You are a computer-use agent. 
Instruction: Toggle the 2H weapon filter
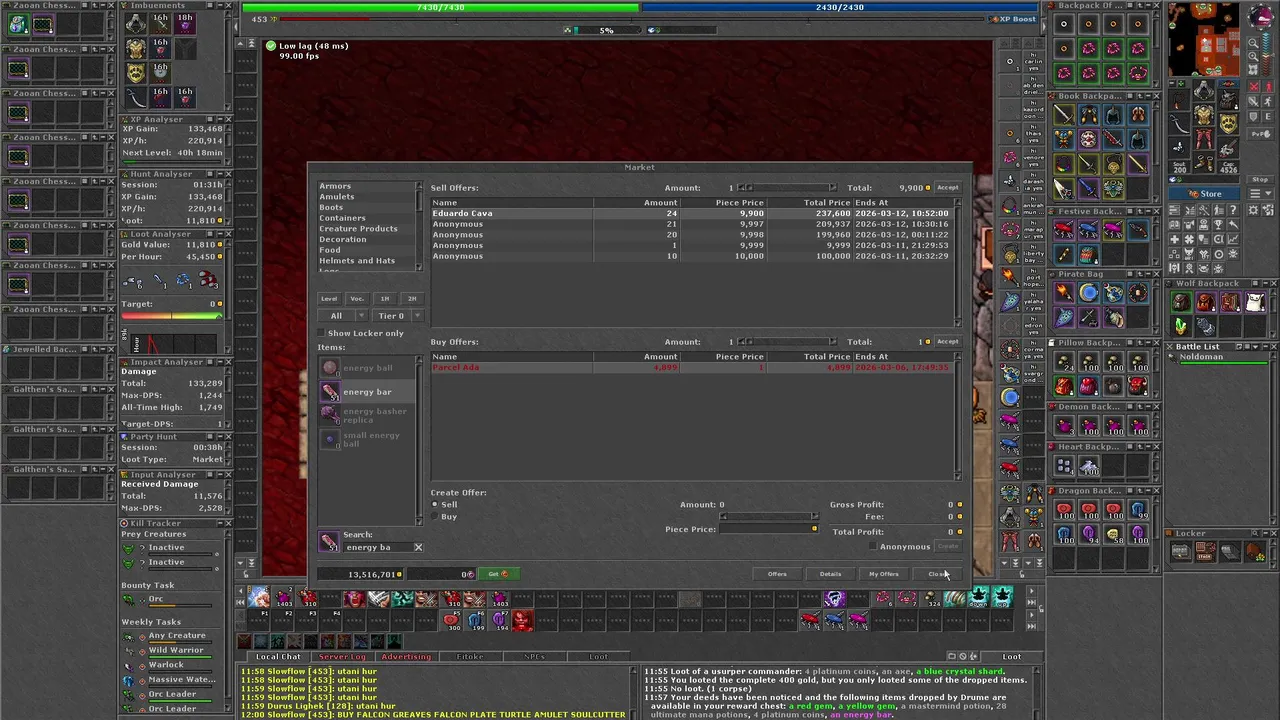tap(412, 299)
